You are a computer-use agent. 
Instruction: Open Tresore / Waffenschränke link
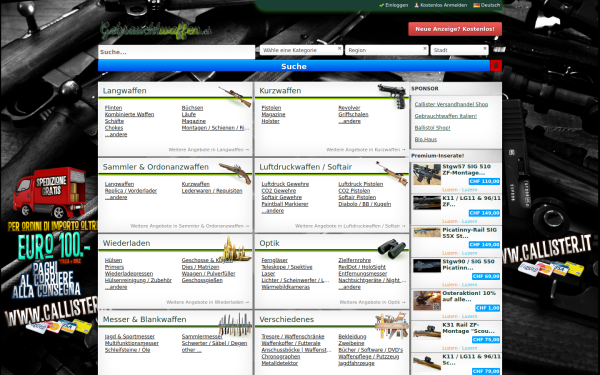pyautogui.click(x=293, y=336)
